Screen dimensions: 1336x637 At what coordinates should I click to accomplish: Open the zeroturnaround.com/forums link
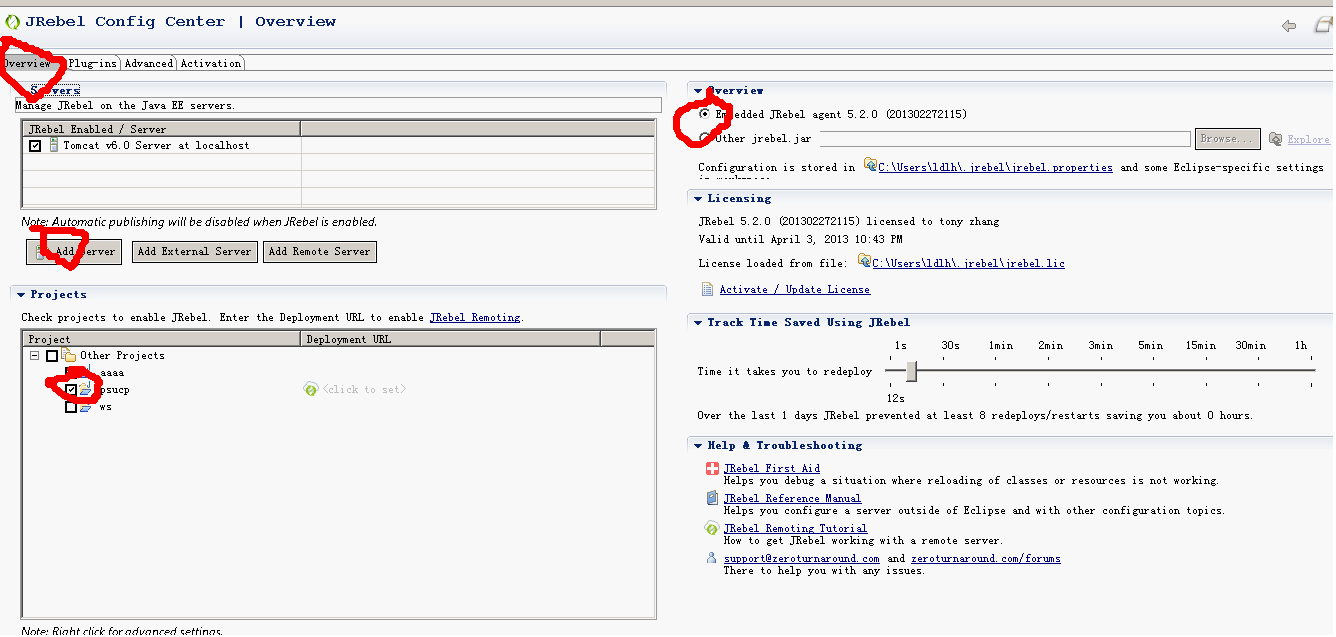(x=986, y=558)
